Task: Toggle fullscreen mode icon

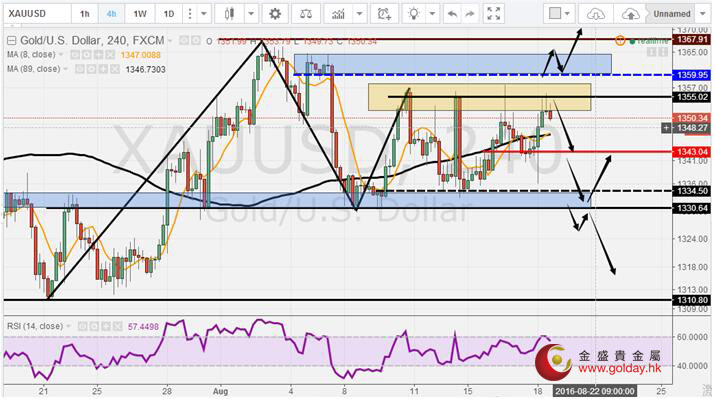Action: 494,14
